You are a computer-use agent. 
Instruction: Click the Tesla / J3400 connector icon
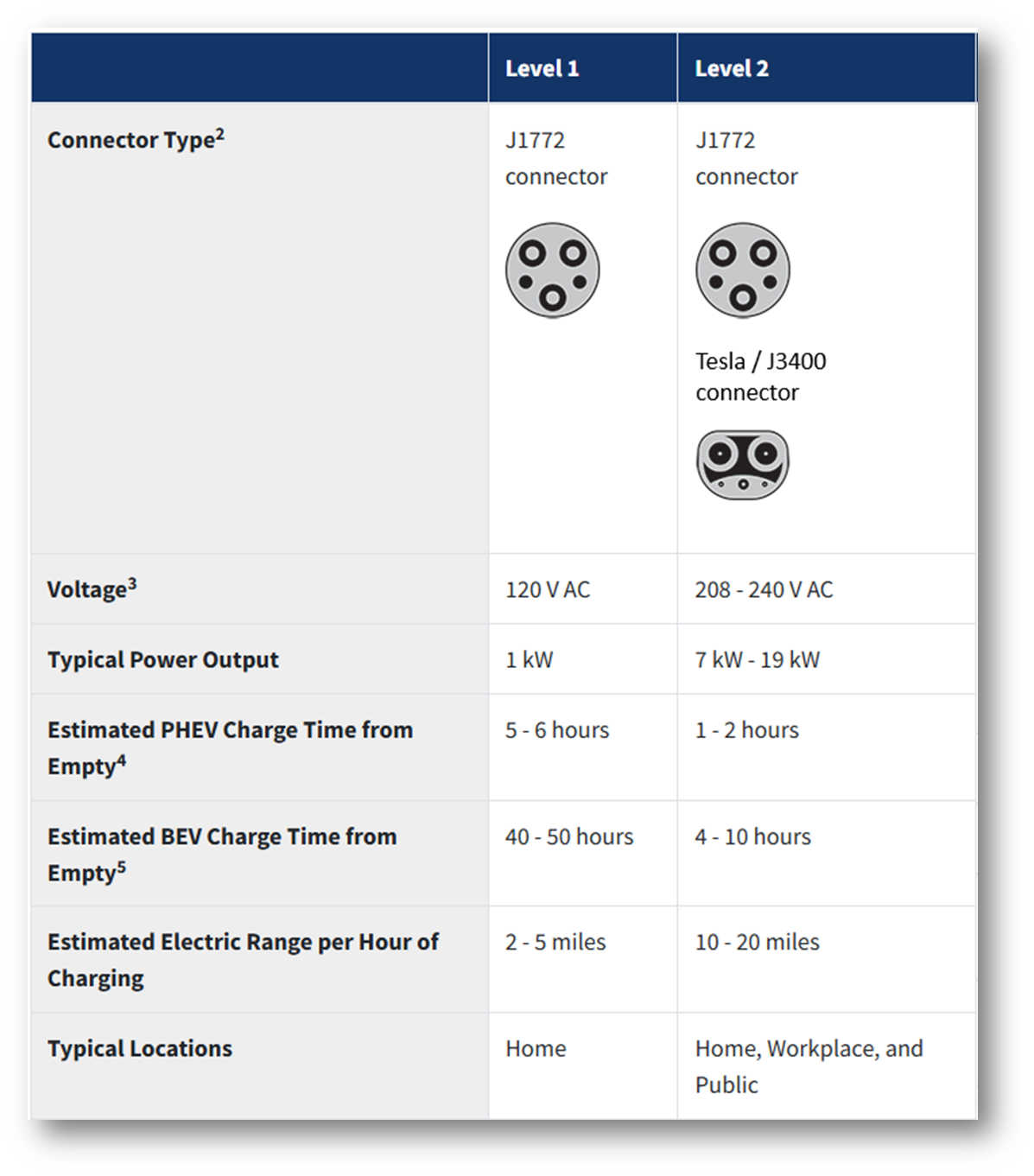(x=742, y=464)
